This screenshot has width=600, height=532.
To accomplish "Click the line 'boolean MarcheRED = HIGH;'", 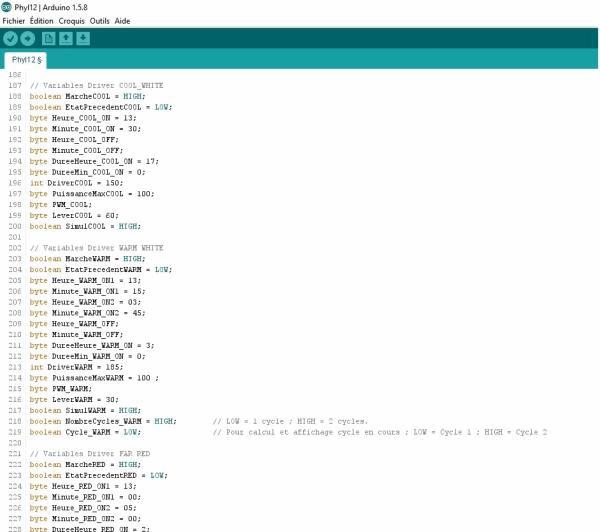I will (85, 465).
